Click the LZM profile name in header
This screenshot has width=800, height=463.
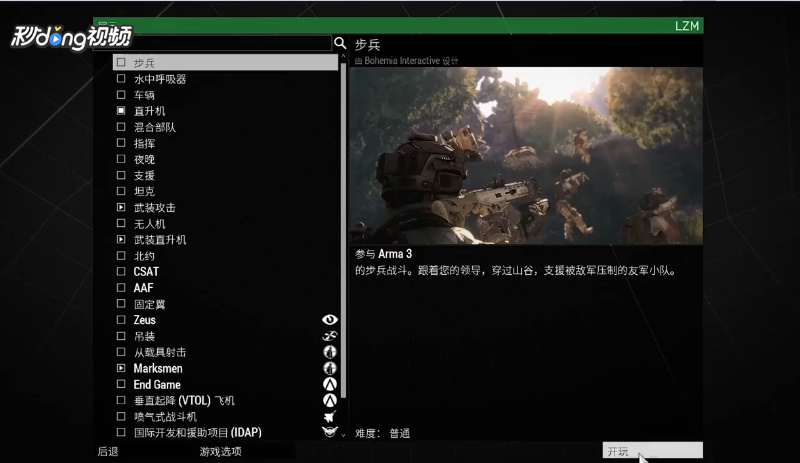[x=687, y=26]
